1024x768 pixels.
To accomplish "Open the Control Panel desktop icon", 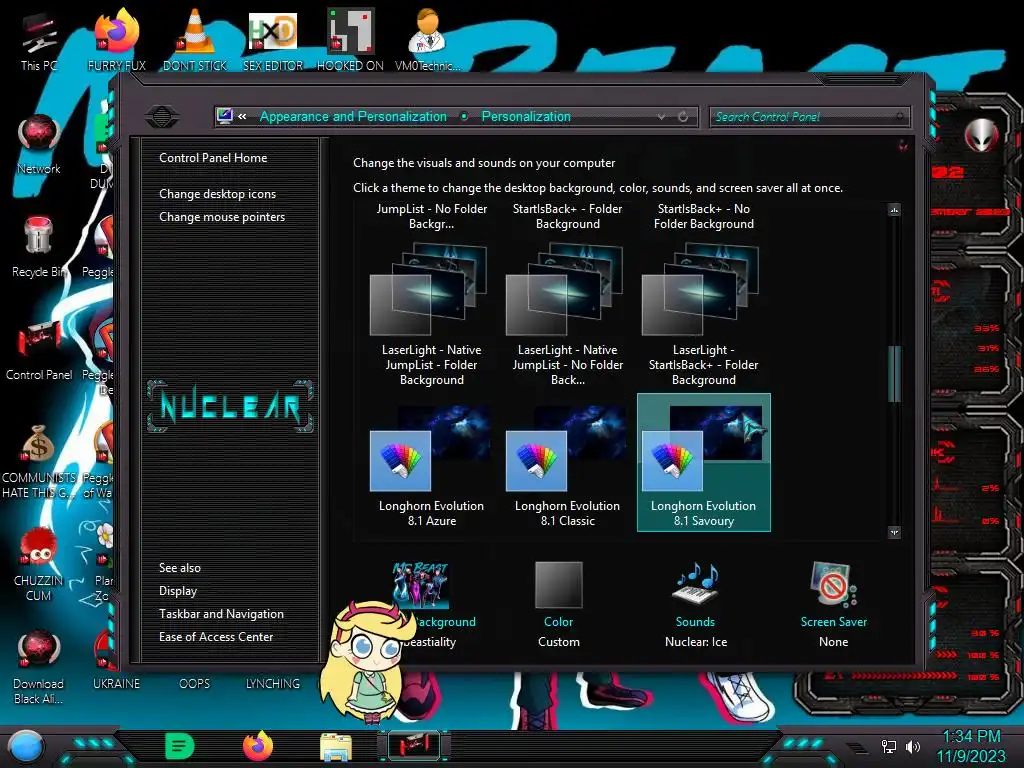I will pyautogui.click(x=39, y=350).
